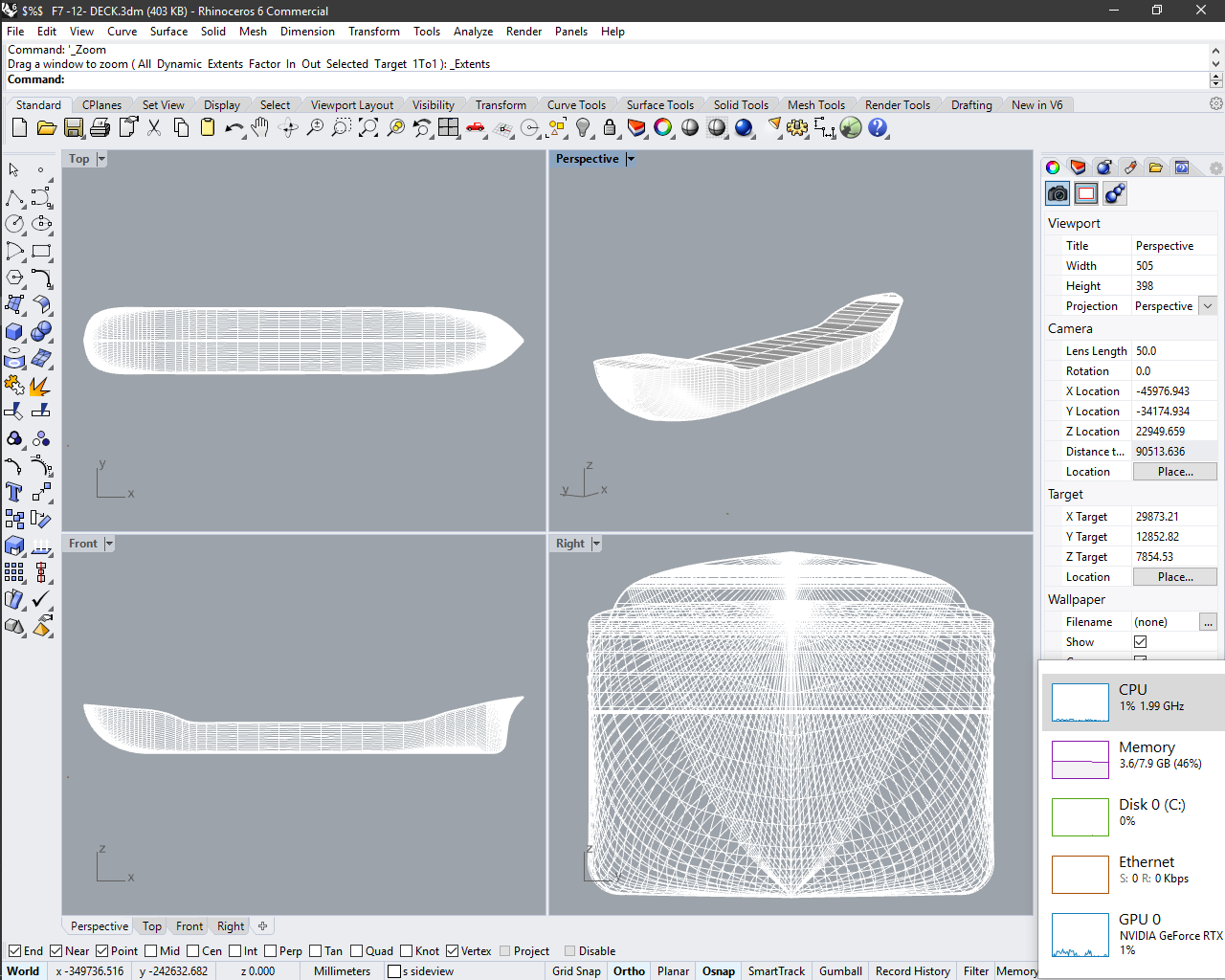Click the Undo arrow icon
The width and height of the screenshot is (1225, 980).
[234, 127]
